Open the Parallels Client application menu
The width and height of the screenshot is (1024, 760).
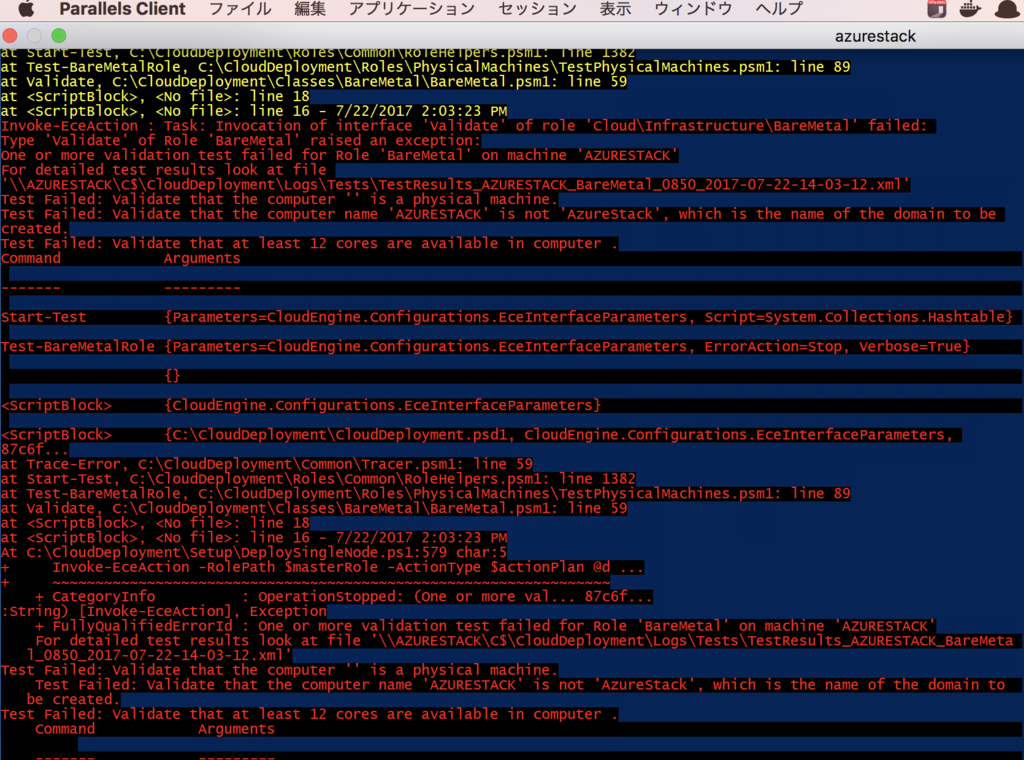(x=122, y=9)
